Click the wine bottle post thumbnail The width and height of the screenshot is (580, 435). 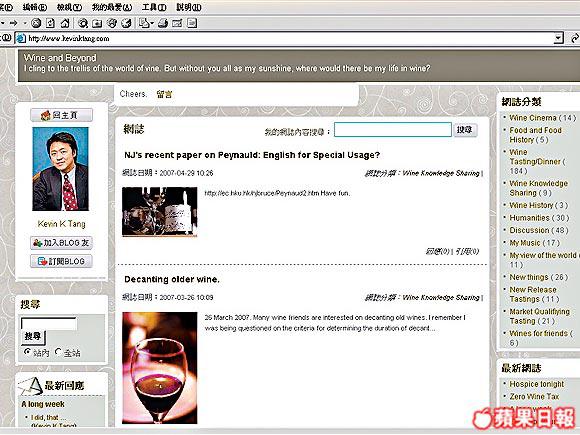[160, 211]
